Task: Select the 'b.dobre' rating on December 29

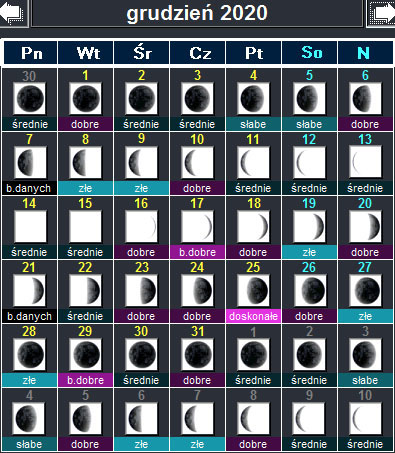Action: (85, 380)
